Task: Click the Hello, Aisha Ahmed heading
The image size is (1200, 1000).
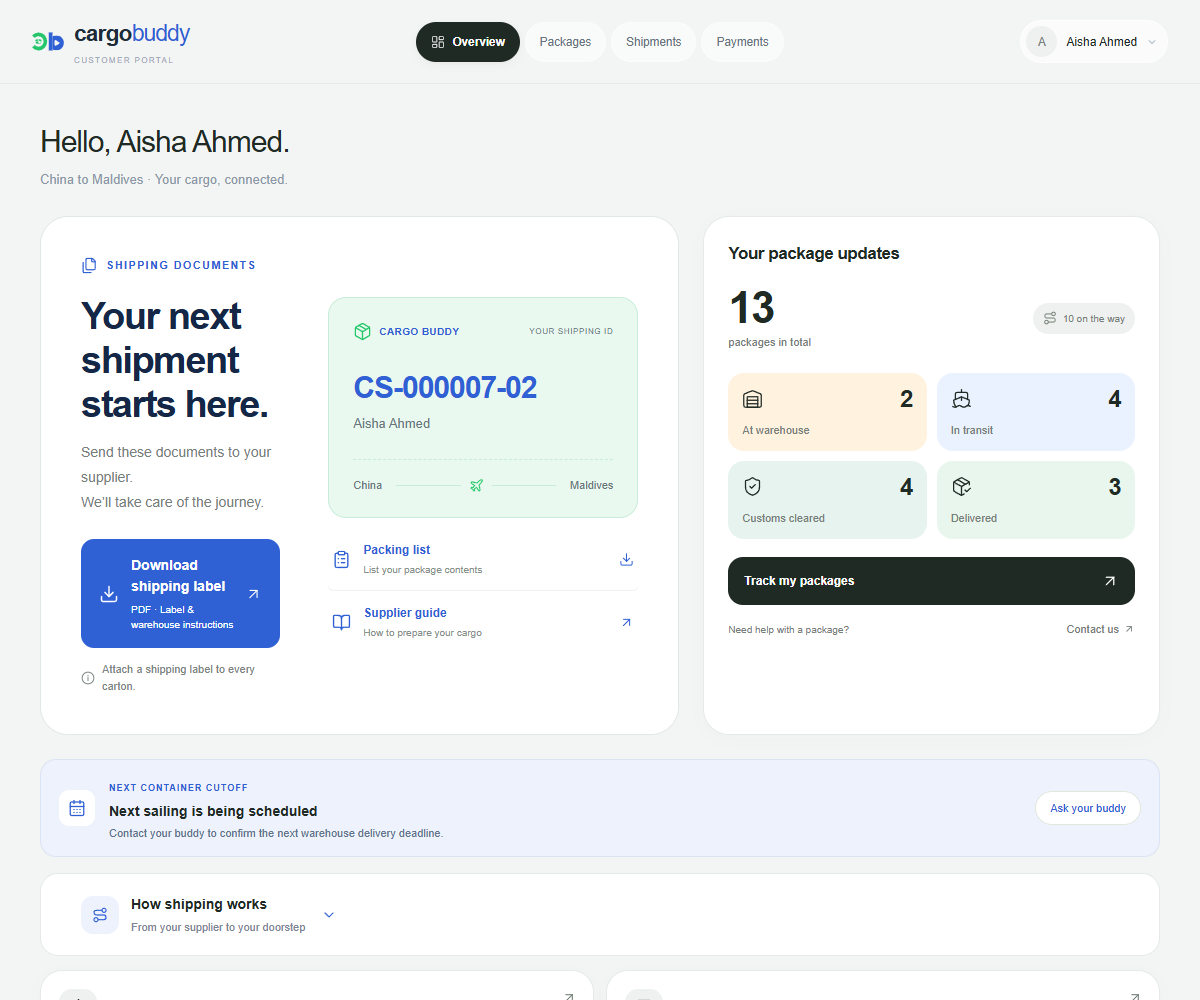Action: pyautogui.click(x=165, y=142)
